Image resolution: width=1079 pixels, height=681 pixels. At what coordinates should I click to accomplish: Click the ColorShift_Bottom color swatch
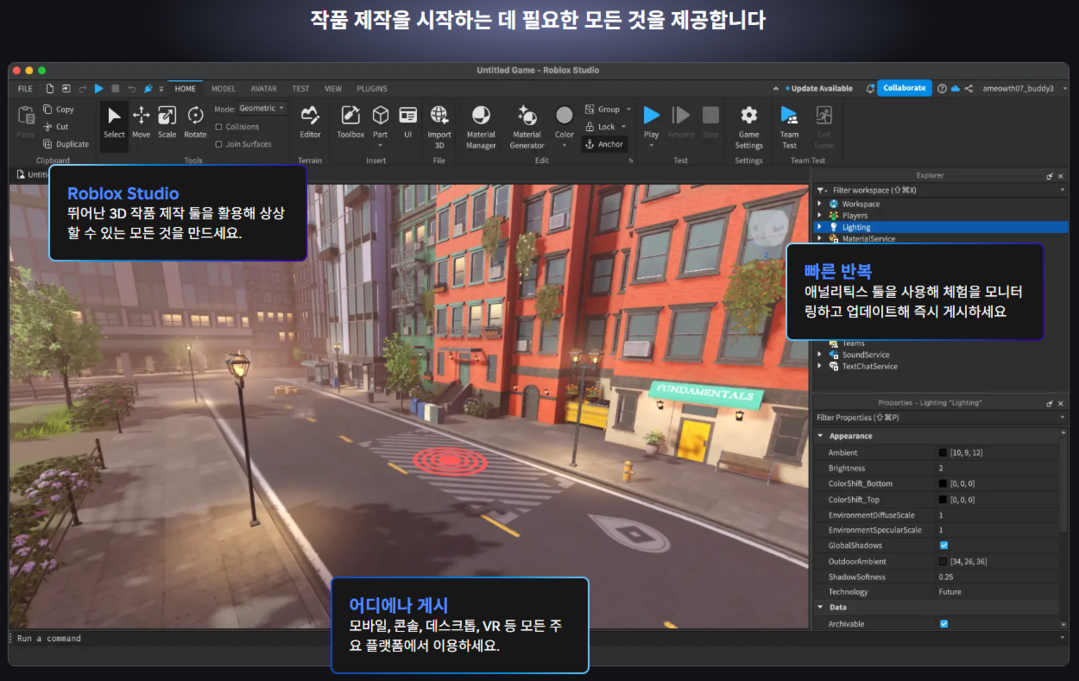(x=943, y=484)
